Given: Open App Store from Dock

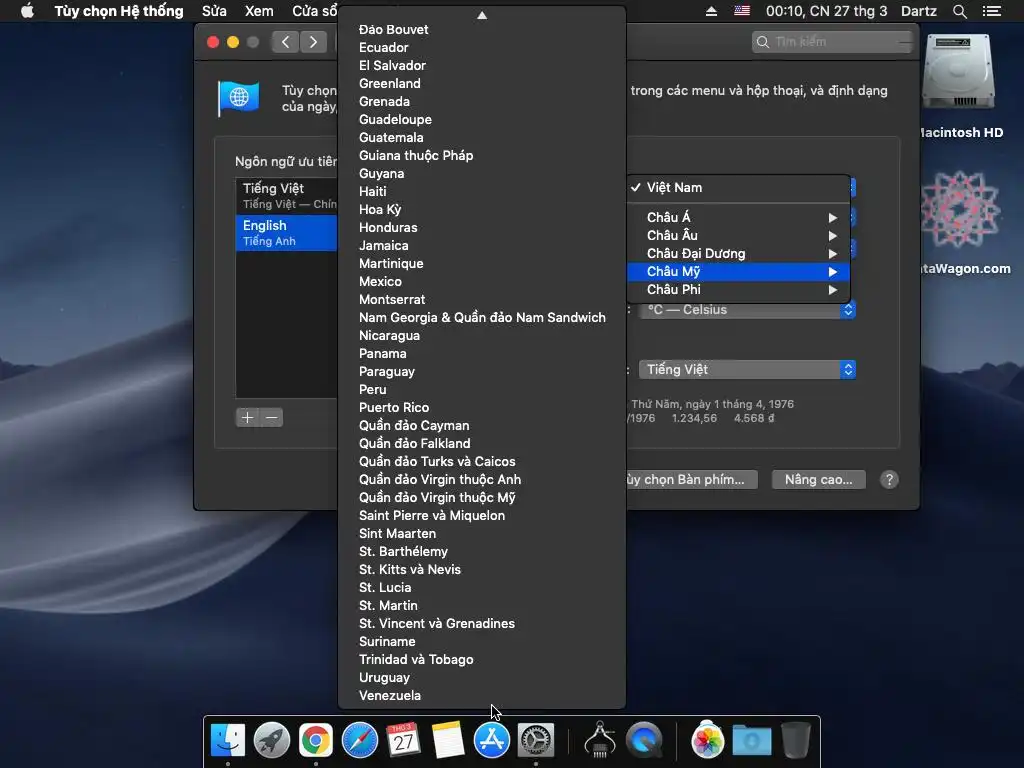Looking at the screenshot, I should click(x=492, y=741).
